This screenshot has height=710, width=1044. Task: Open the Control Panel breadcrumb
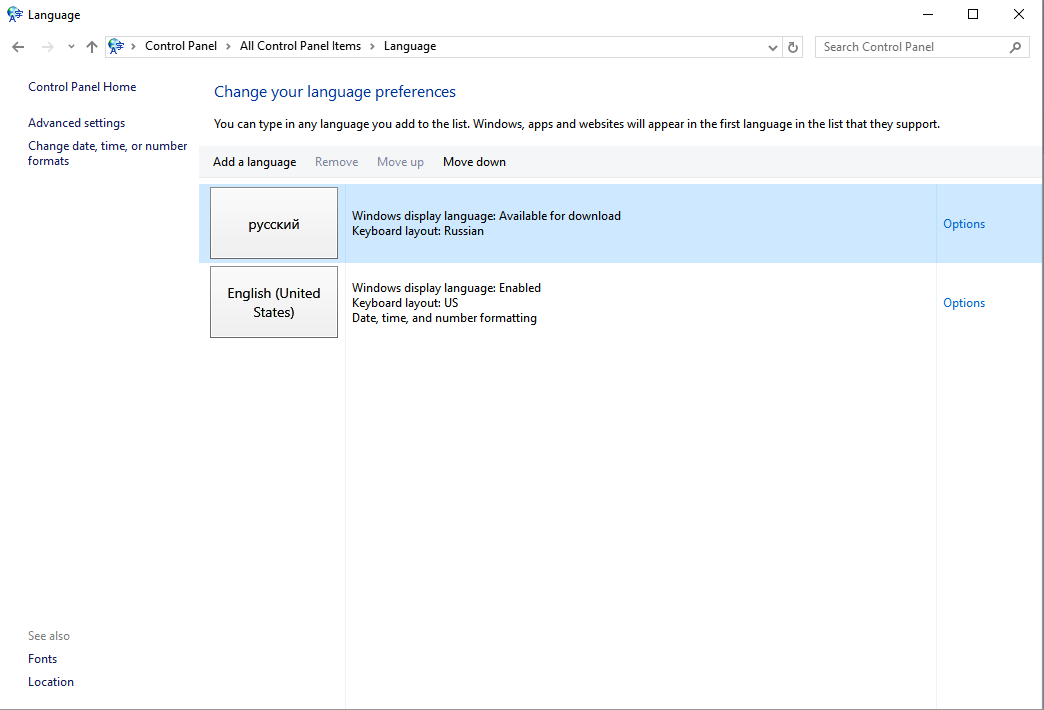click(x=181, y=46)
